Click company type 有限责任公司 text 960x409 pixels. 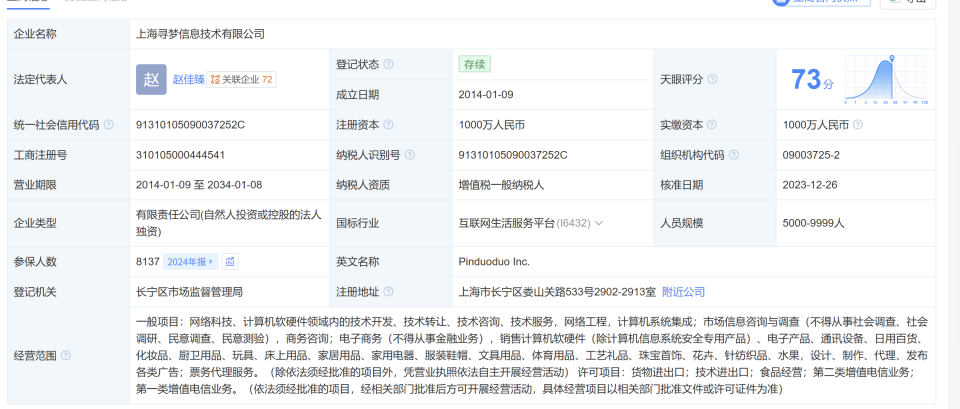pos(228,223)
